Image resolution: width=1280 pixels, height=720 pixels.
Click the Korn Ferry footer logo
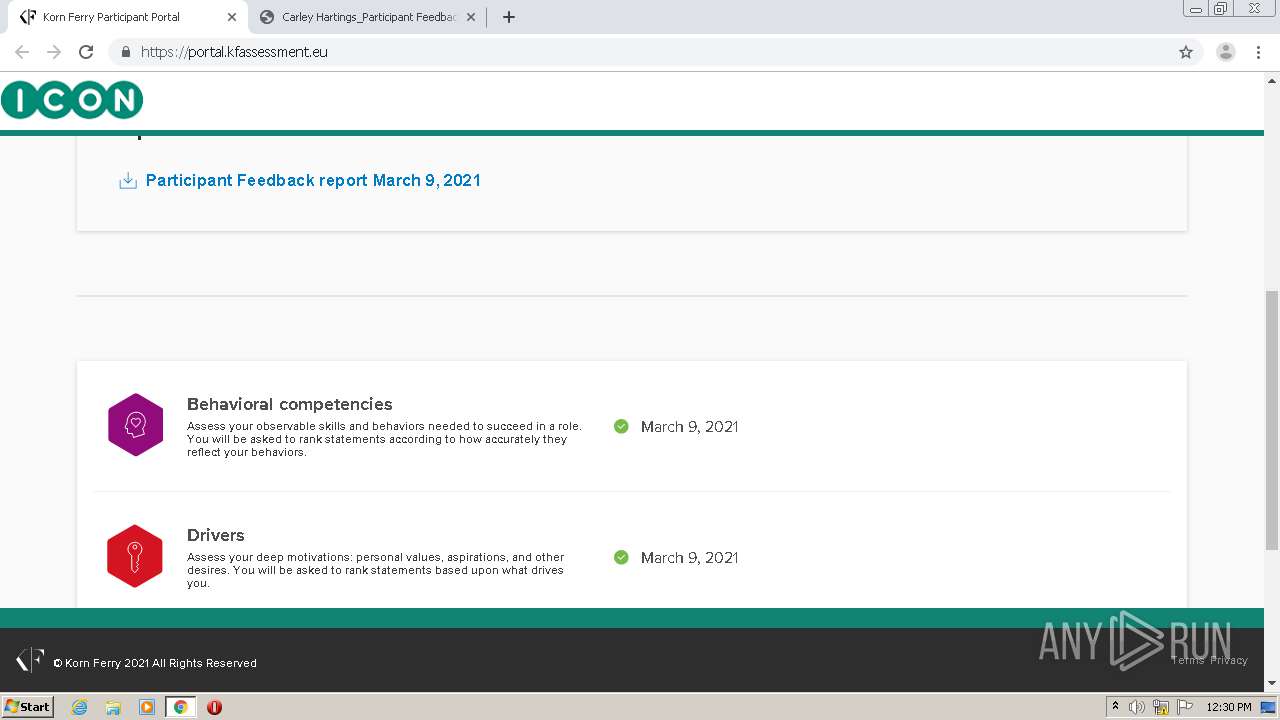tap(30, 660)
